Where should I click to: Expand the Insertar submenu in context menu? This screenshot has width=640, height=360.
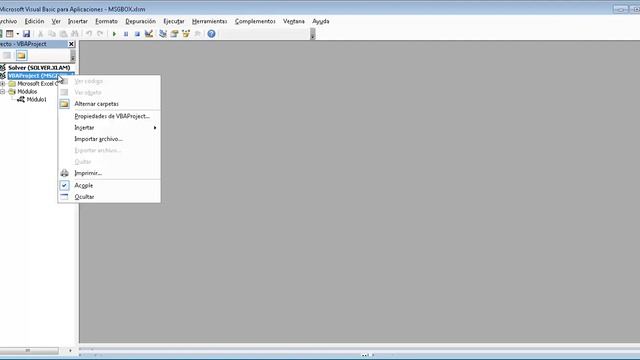(109, 128)
